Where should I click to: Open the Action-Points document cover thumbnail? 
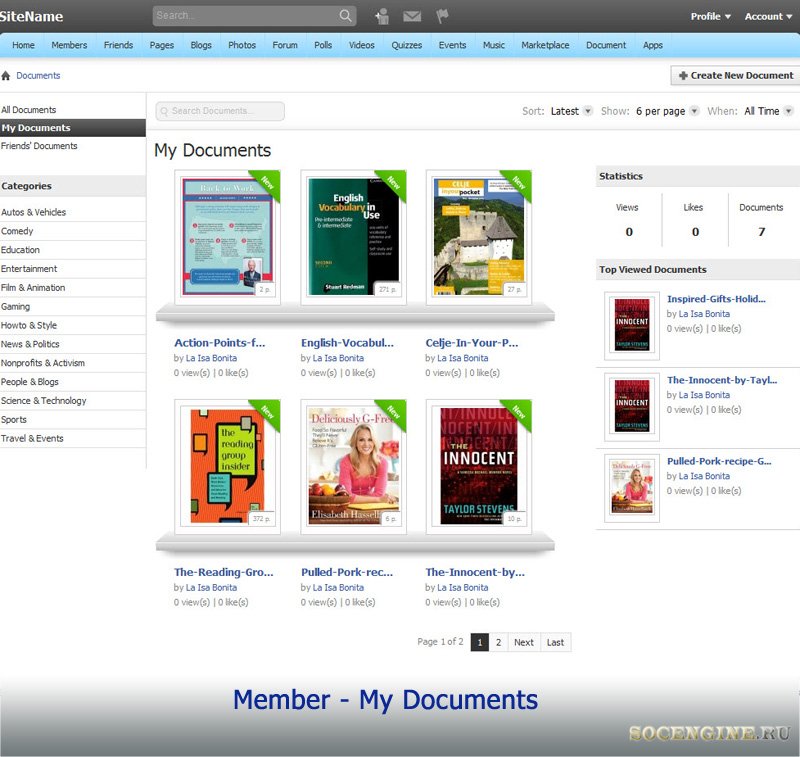tap(228, 237)
